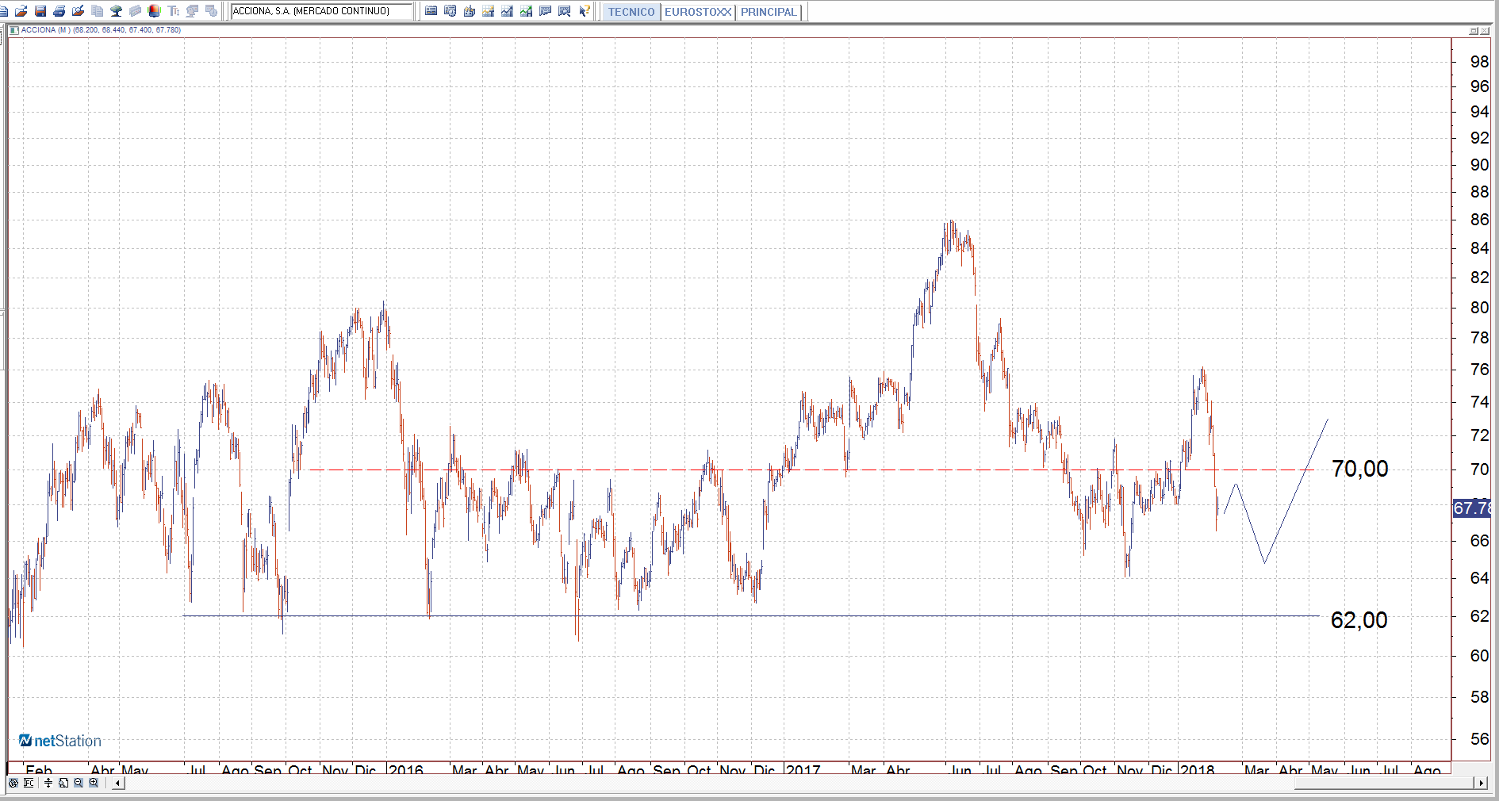This screenshot has height=801, width=1499.
Task: Print the chart with the printer icon
Action: (x=59, y=11)
